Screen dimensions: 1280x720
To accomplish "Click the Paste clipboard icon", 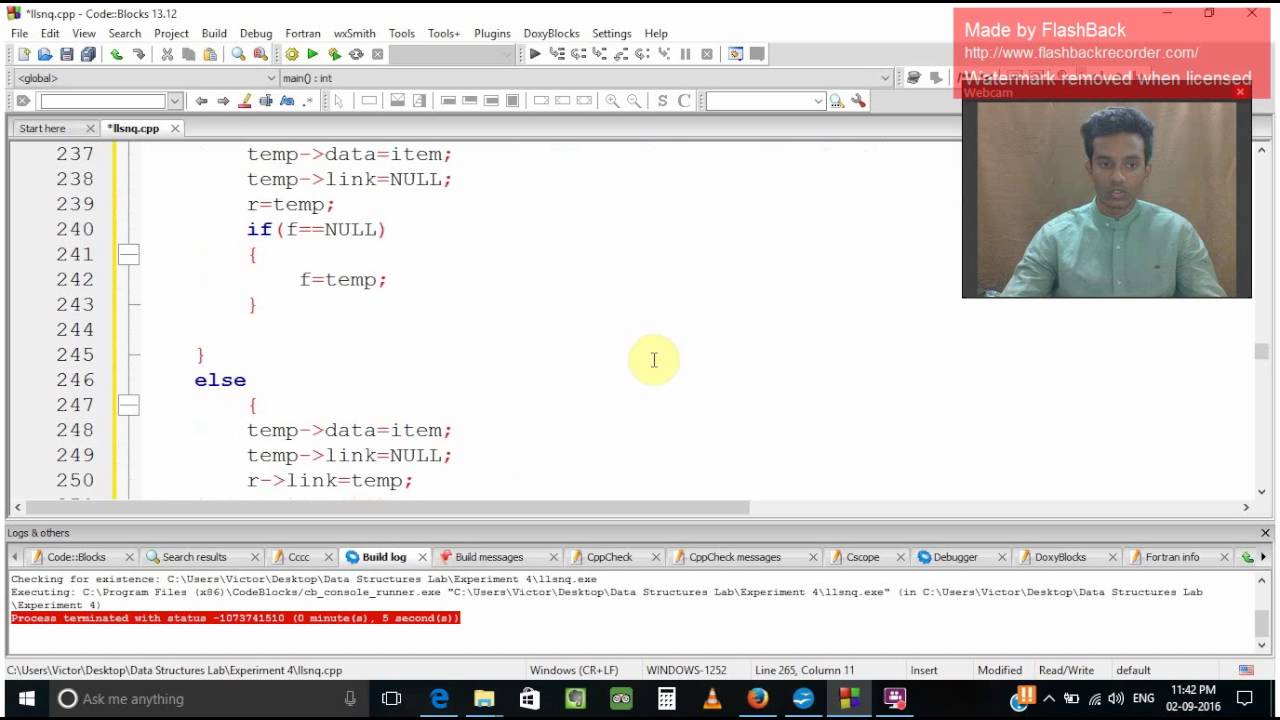I will tap(209, 54).
